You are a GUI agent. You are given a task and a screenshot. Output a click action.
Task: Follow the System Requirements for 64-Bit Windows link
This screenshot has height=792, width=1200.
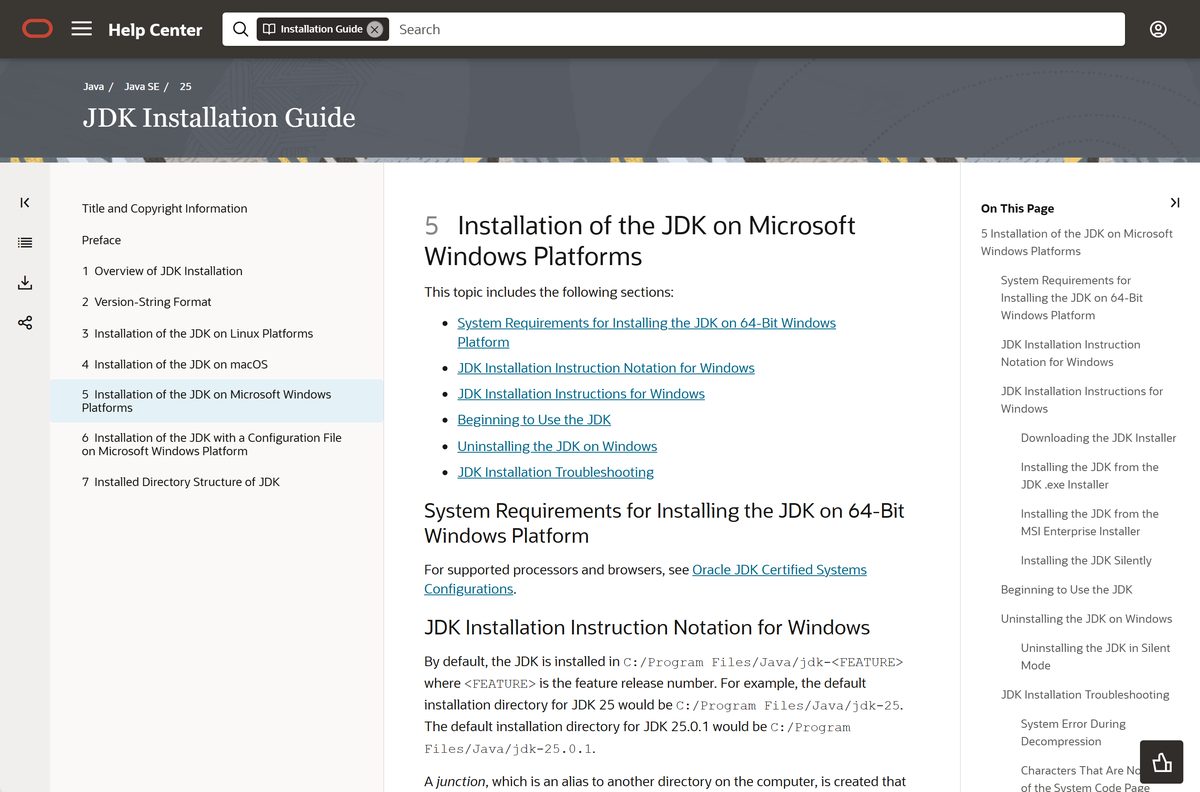click(x=646, y=332)
